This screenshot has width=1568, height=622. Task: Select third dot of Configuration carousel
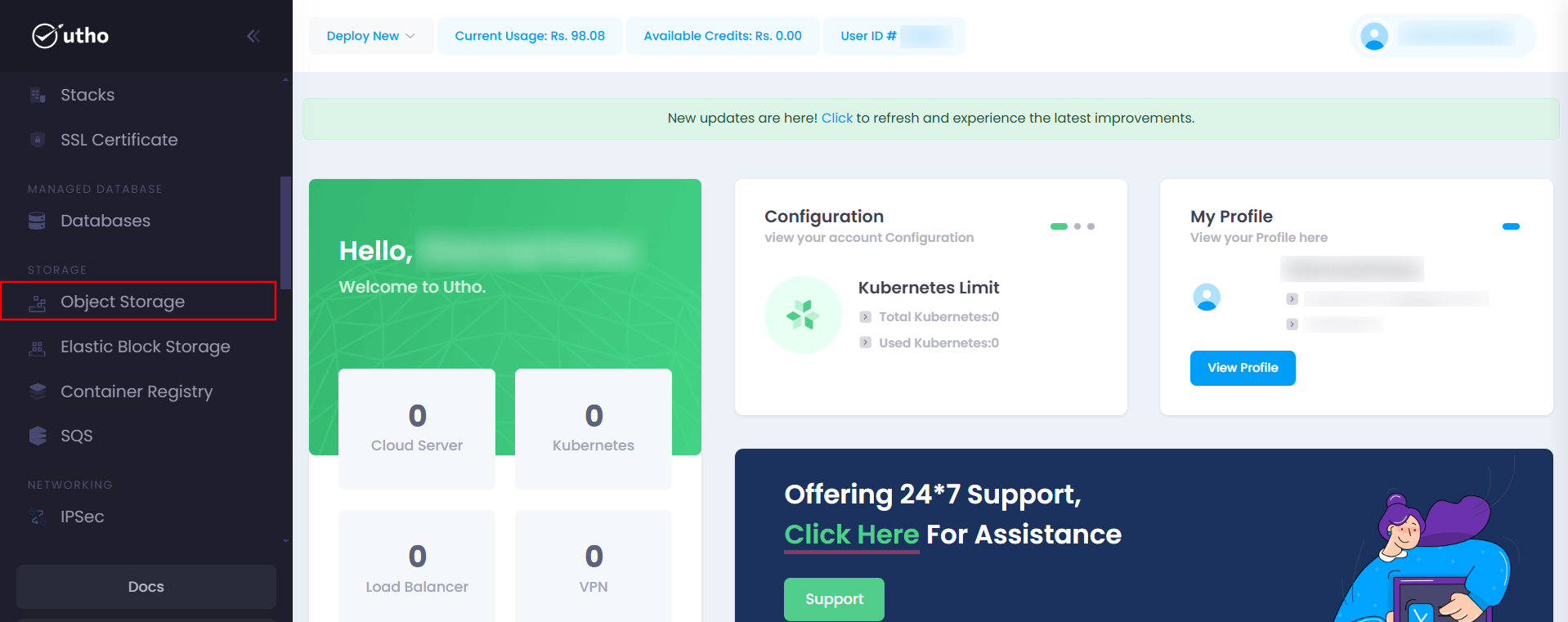(x=1091, y=226)
